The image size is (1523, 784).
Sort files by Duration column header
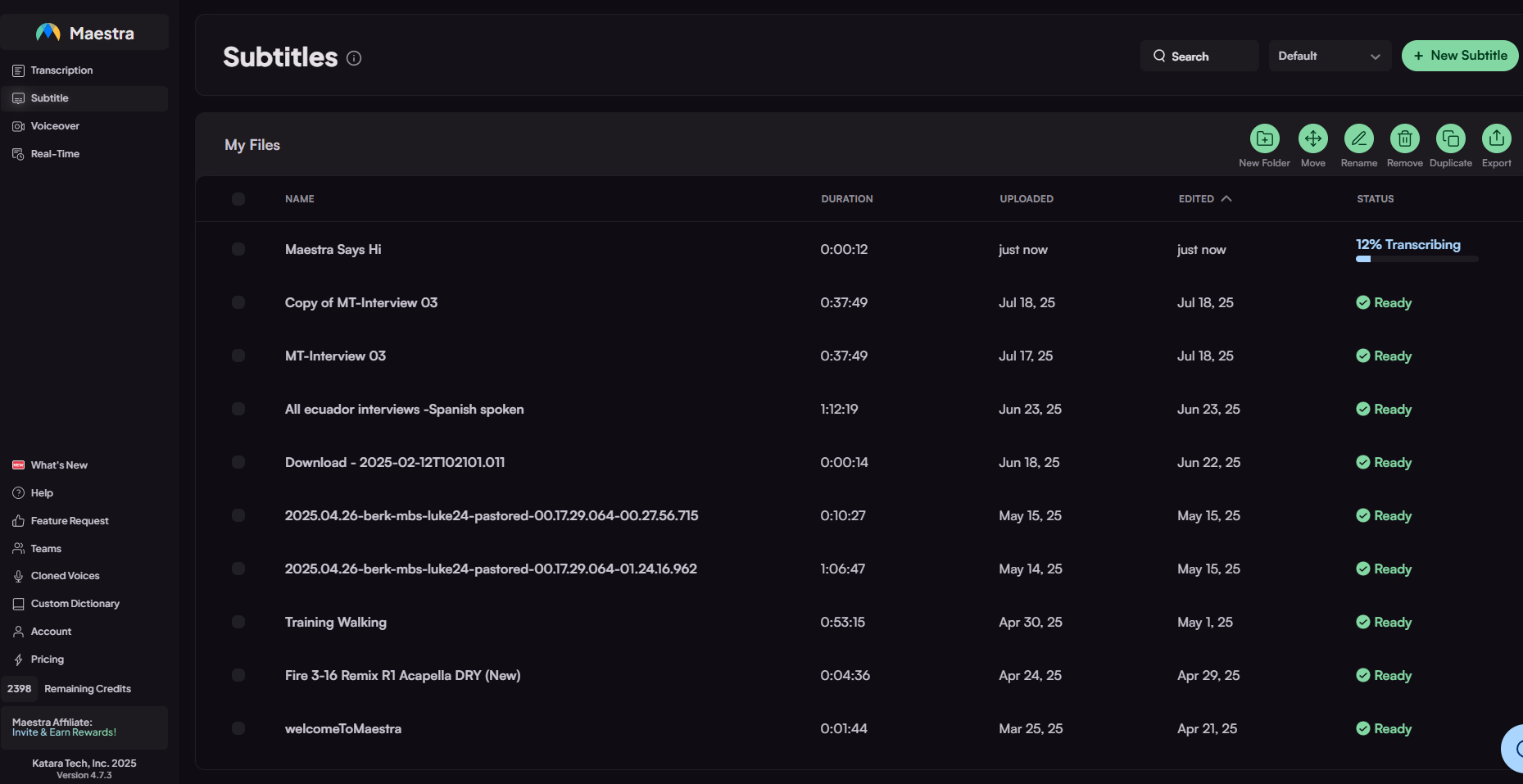pos(846,199)
